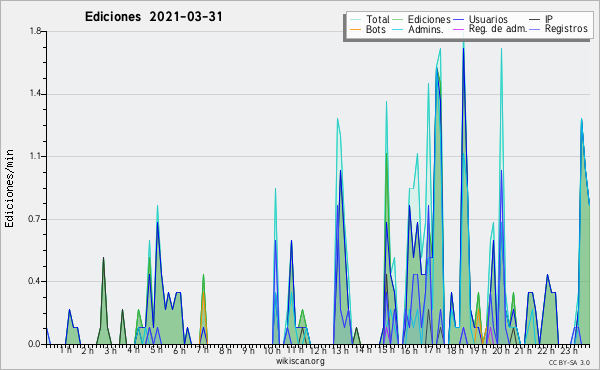600x370 pixels.
Task: Click the '10 h' x-axis label
Action: click(x=272, y=350)
